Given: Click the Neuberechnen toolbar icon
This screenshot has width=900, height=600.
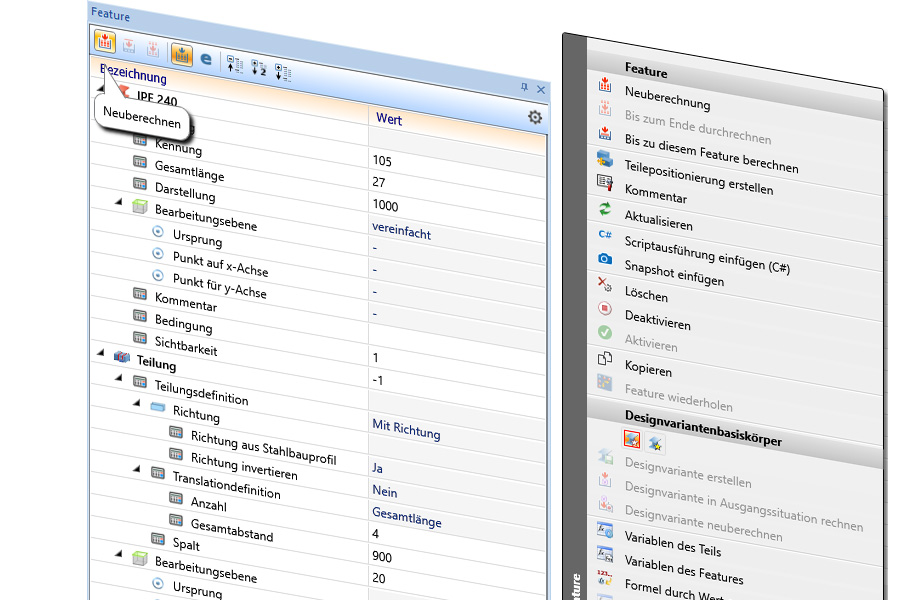Looking at the screenshot, I should point(105,42).
